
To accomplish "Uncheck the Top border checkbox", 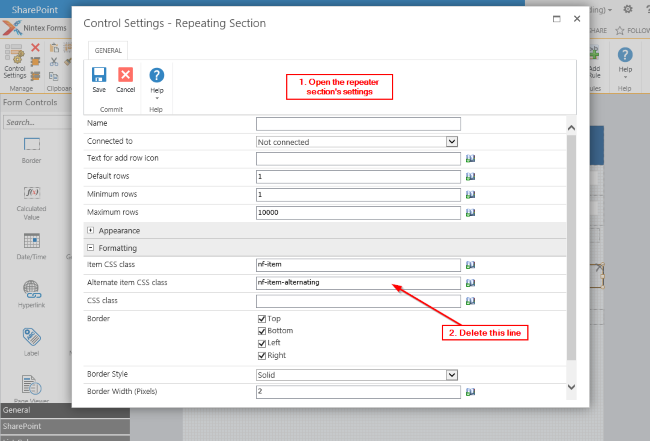I will pyautogui.click(x=262, y=319).
